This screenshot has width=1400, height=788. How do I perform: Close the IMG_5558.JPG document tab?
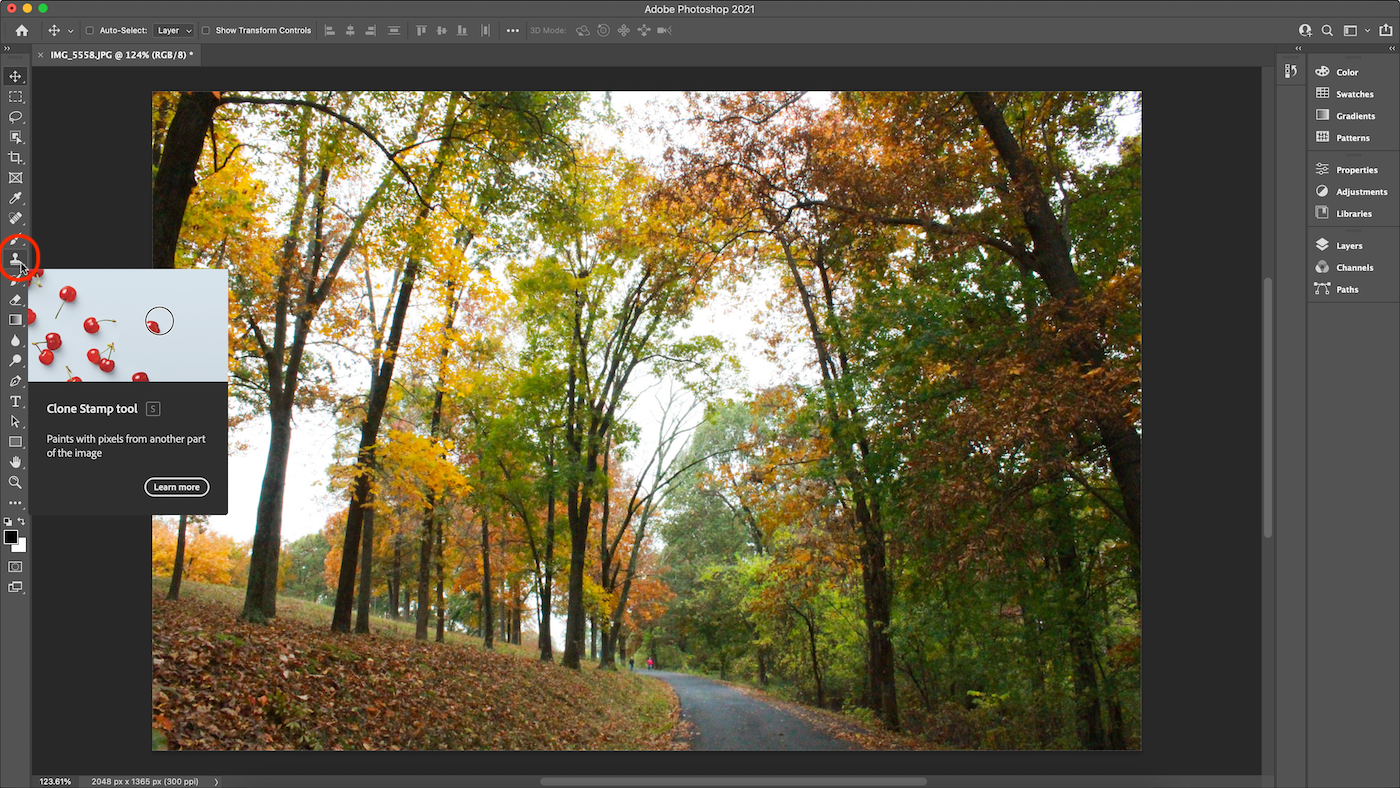point(40,54)
